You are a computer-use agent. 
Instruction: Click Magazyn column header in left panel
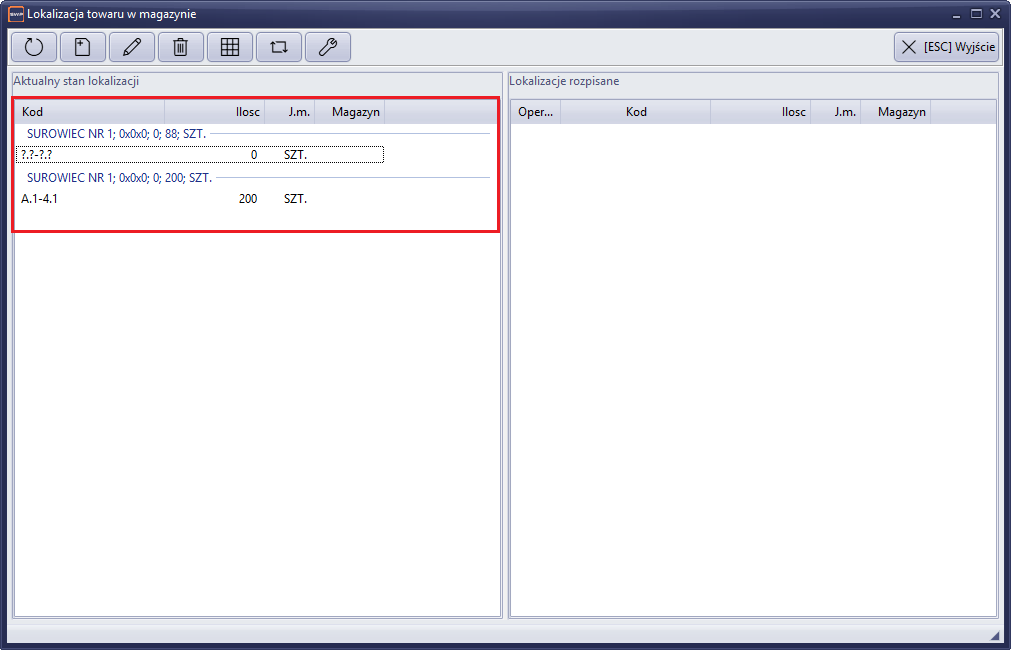coord(350,112)
